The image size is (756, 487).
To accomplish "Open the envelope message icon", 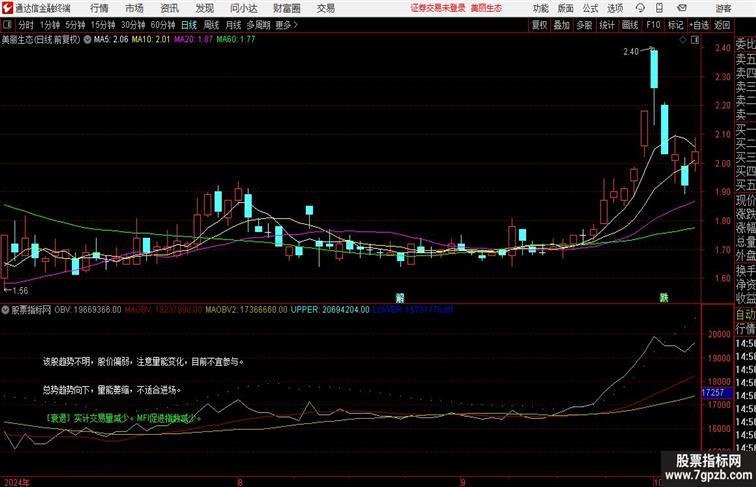I will pyautogui.click(x=682, y=8).
